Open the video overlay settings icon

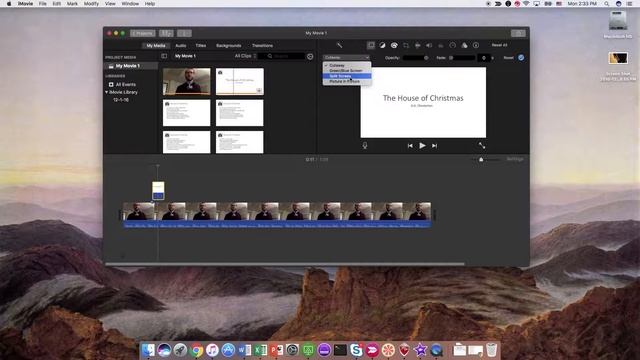[371, 45]
